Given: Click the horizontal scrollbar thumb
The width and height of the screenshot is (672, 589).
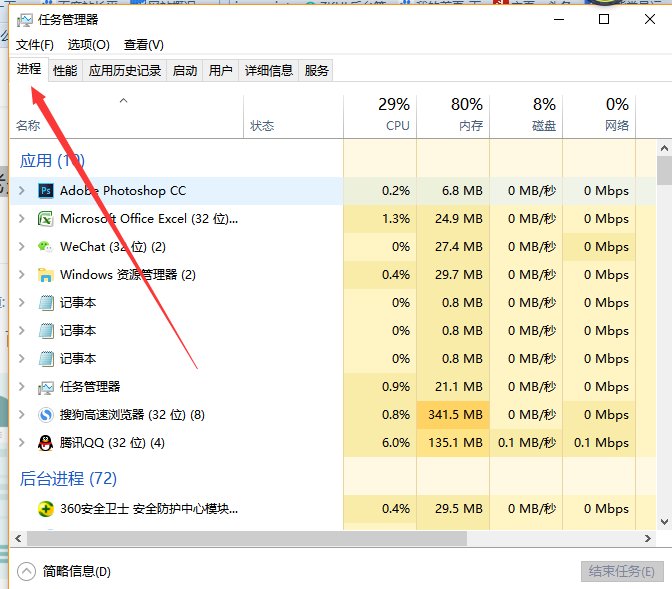Looking at the screenshot, I should (x=247, y=538).
